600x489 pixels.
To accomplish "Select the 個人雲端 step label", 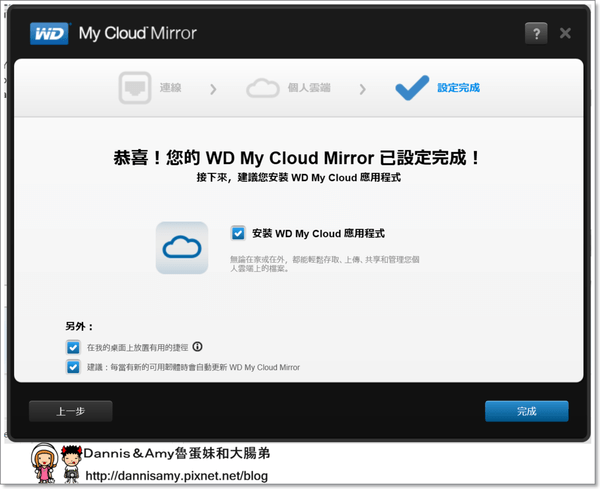I will pos(309,88).
